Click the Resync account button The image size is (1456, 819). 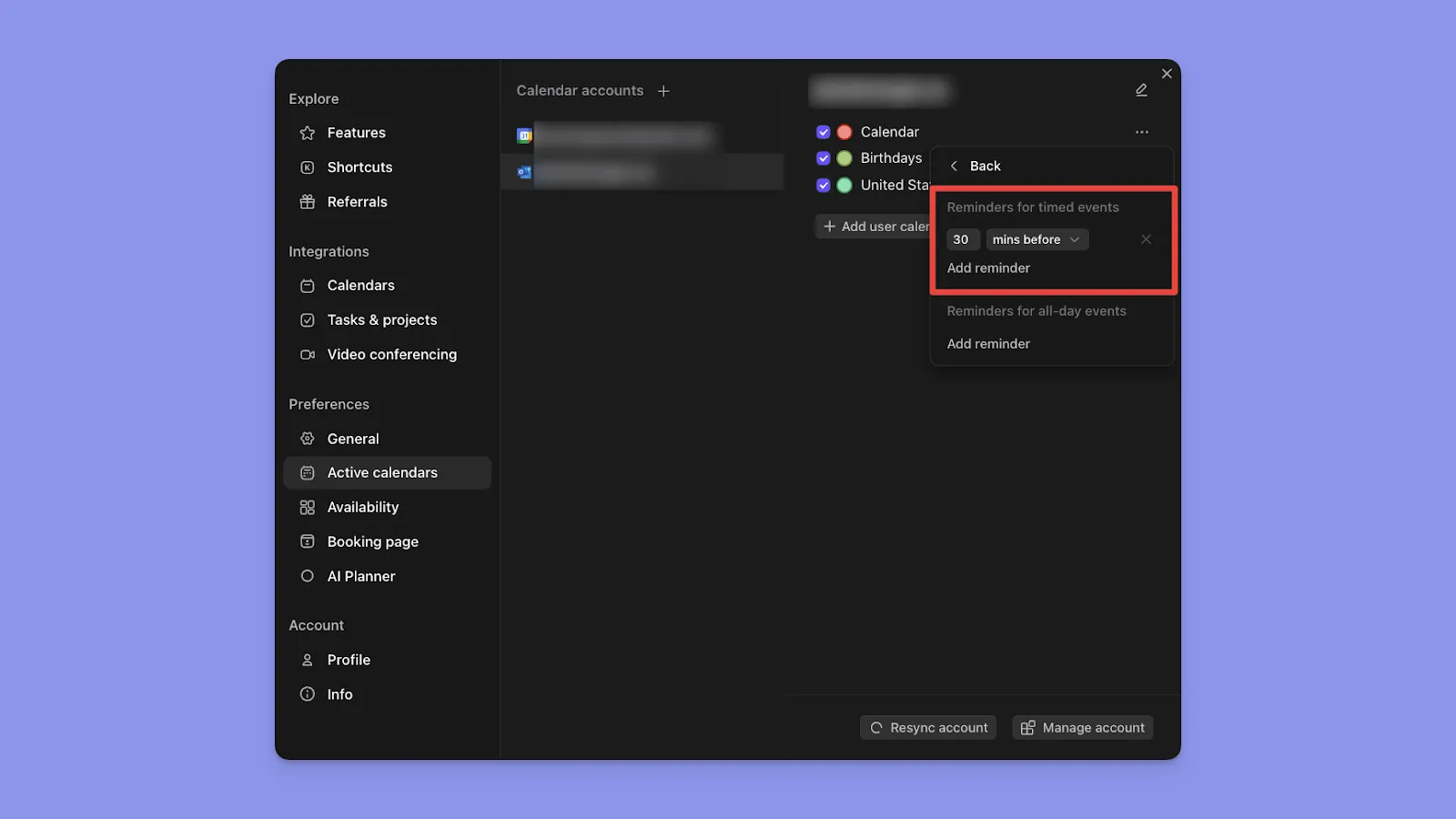[x=928, y=728]
